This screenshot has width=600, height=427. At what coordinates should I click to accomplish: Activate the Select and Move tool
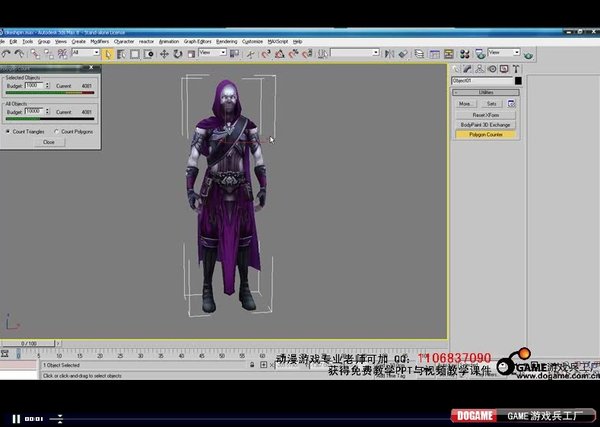[x=165, y=53]
